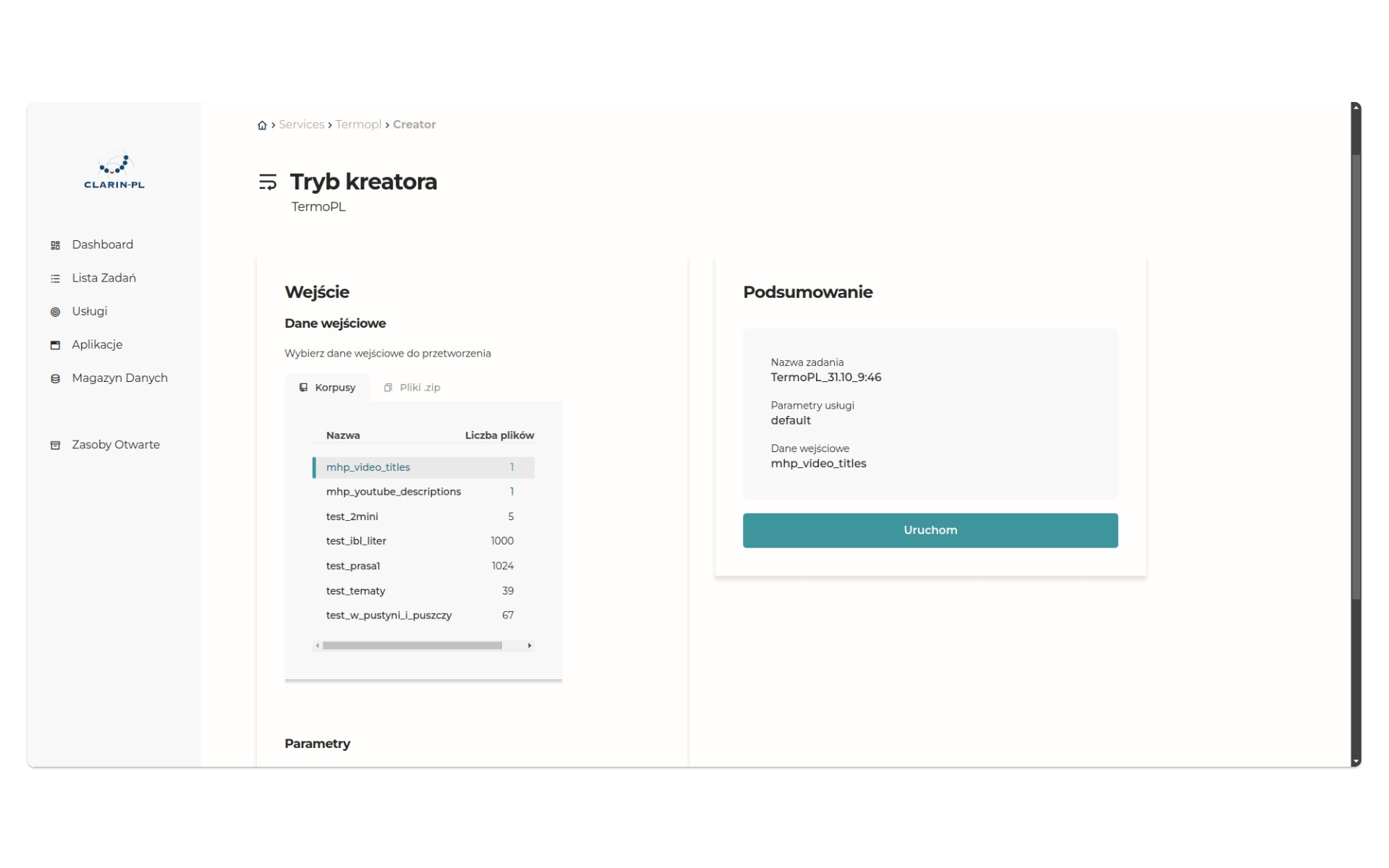This screenshot has width=1389, height=868.
Task: Click the task name TermoPL_31.10_9:46
Action: (x=825, y=378)
